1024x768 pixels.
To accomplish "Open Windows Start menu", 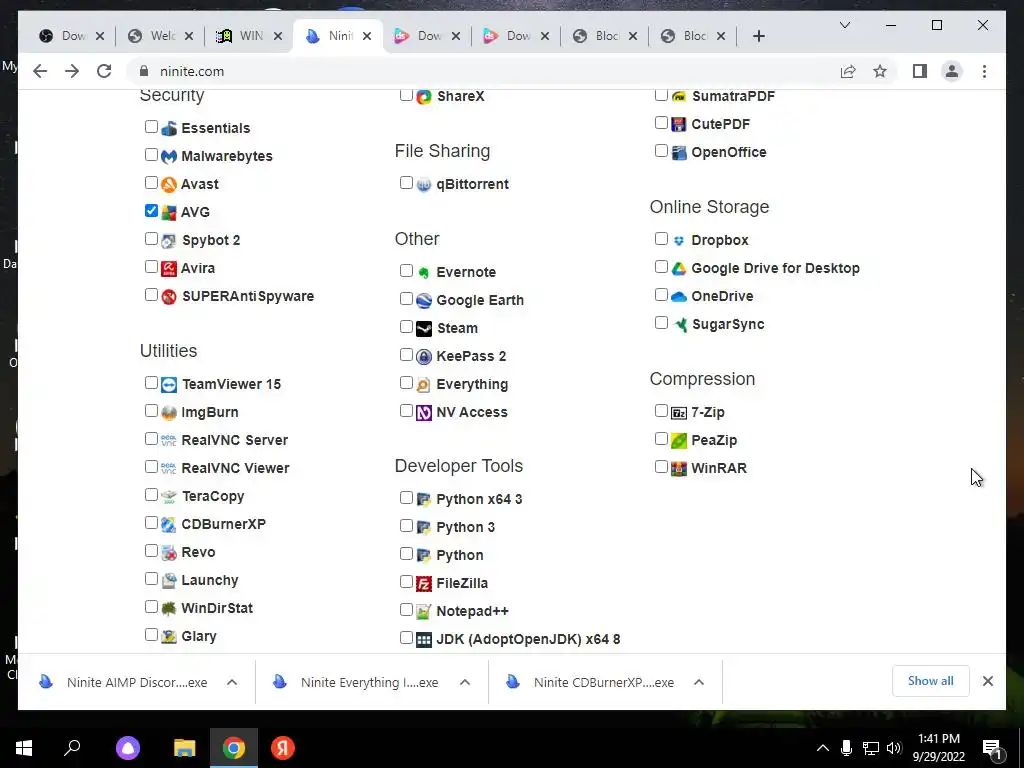I will click(24, 748).
